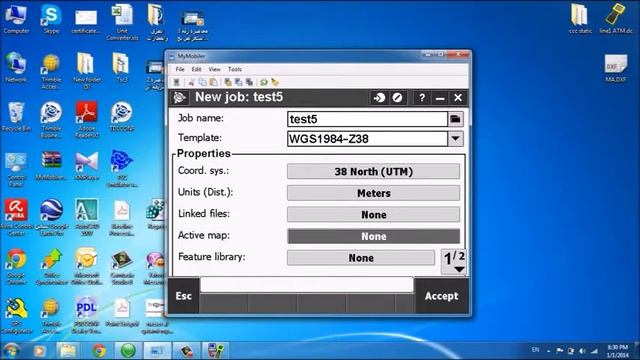Click the 38 North (UTM) coordinate system button
This screenshot has width=640, height=360.
click(x=373, y=172)
